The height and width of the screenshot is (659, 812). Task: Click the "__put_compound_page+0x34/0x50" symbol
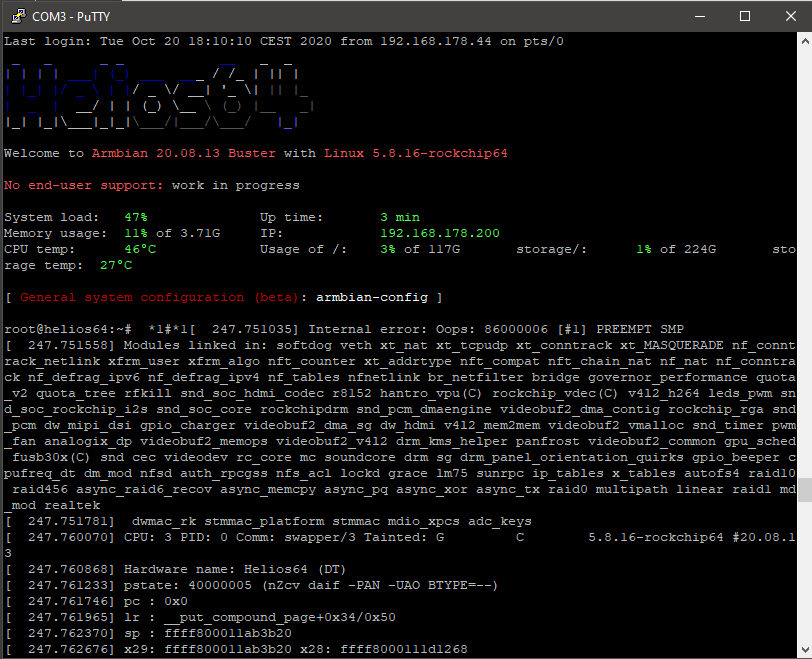(280, 618)
